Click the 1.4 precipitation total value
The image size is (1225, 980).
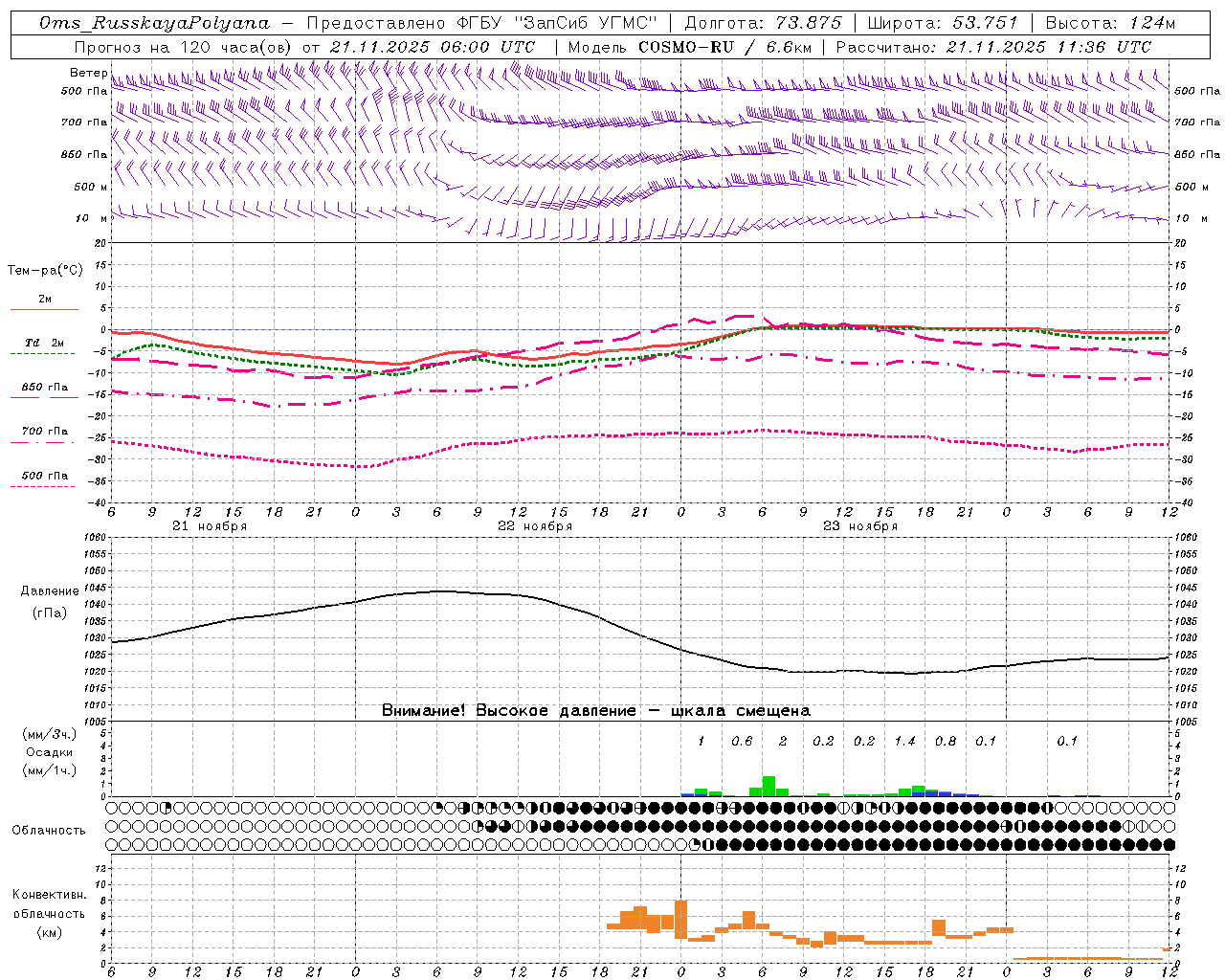(904, 741)
